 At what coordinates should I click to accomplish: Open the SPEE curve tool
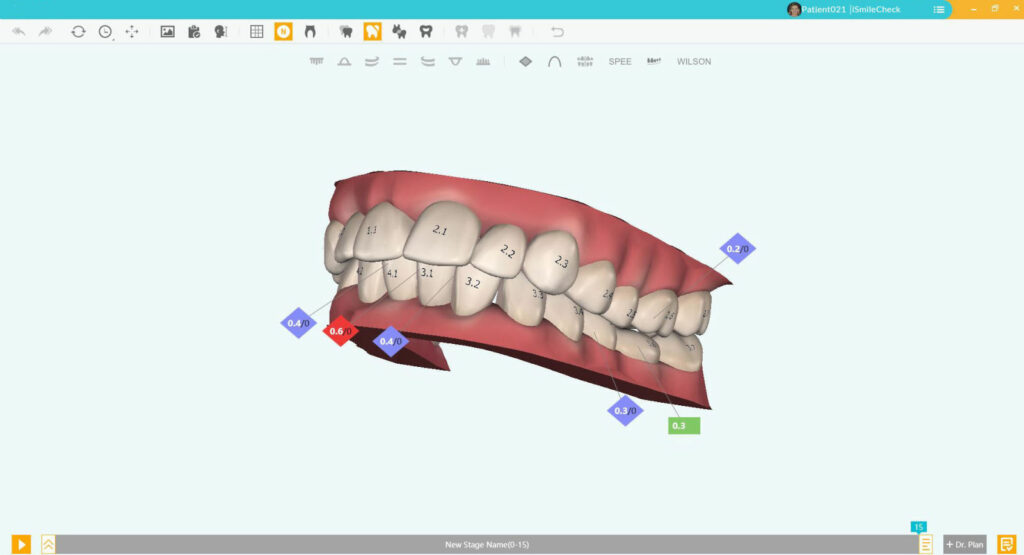[x=620, y=61]
